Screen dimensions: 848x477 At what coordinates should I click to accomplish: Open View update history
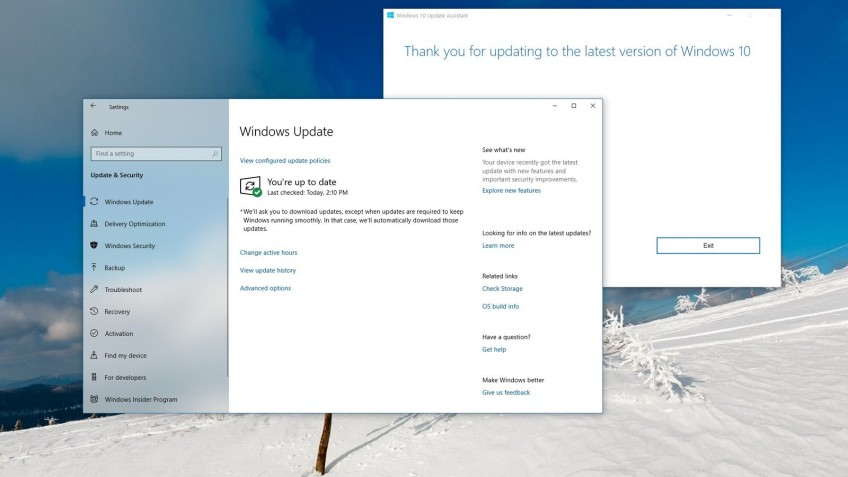click(268, 270)
